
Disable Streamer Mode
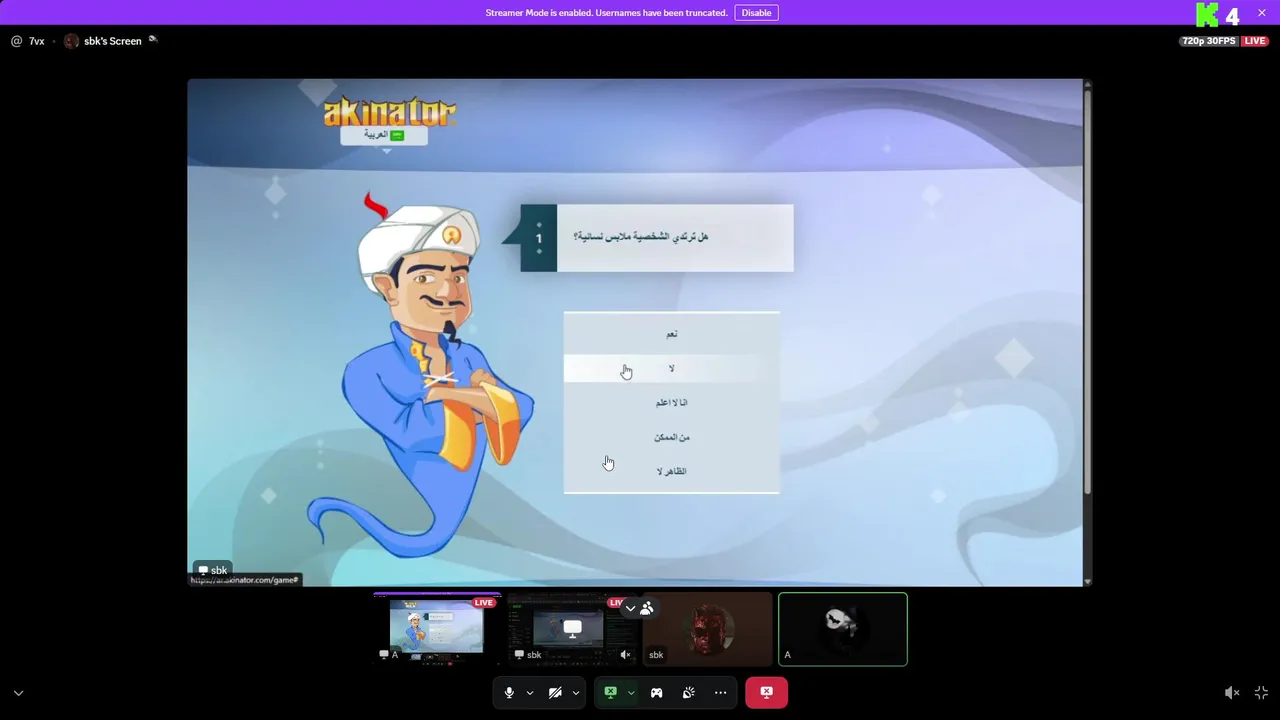756,13
